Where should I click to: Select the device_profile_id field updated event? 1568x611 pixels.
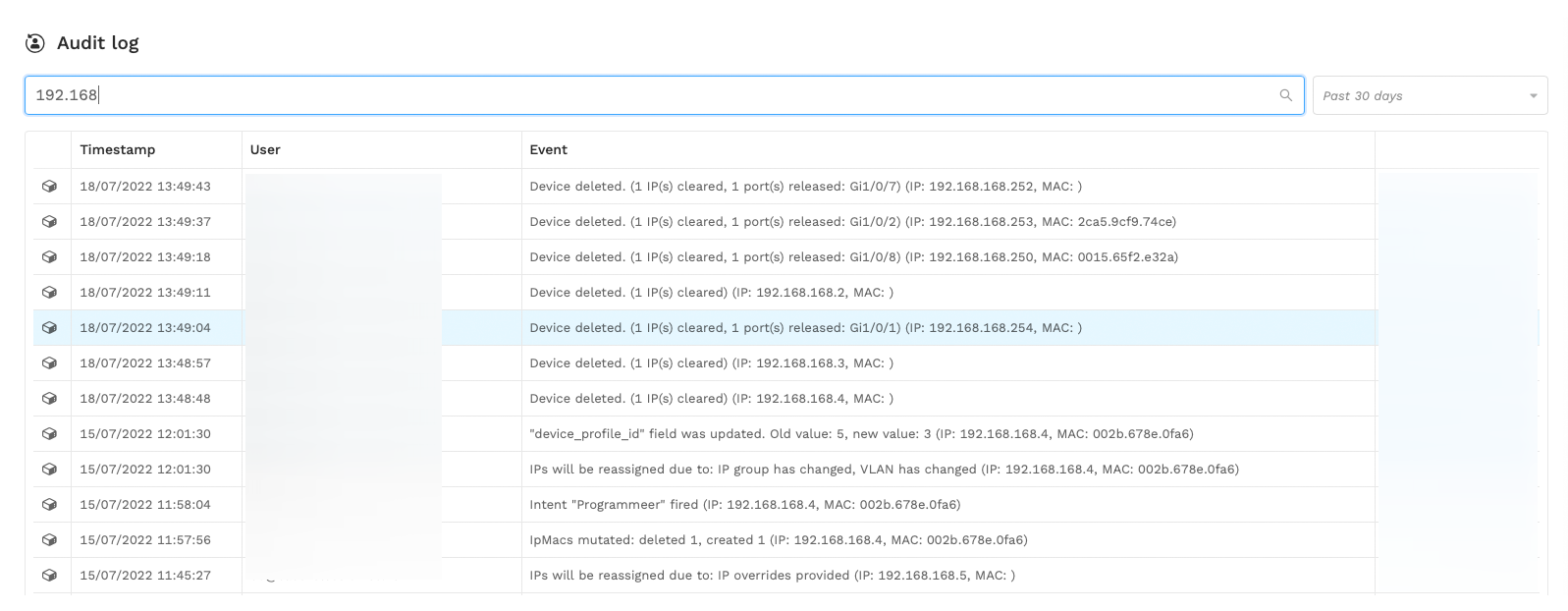pos(862,434)
